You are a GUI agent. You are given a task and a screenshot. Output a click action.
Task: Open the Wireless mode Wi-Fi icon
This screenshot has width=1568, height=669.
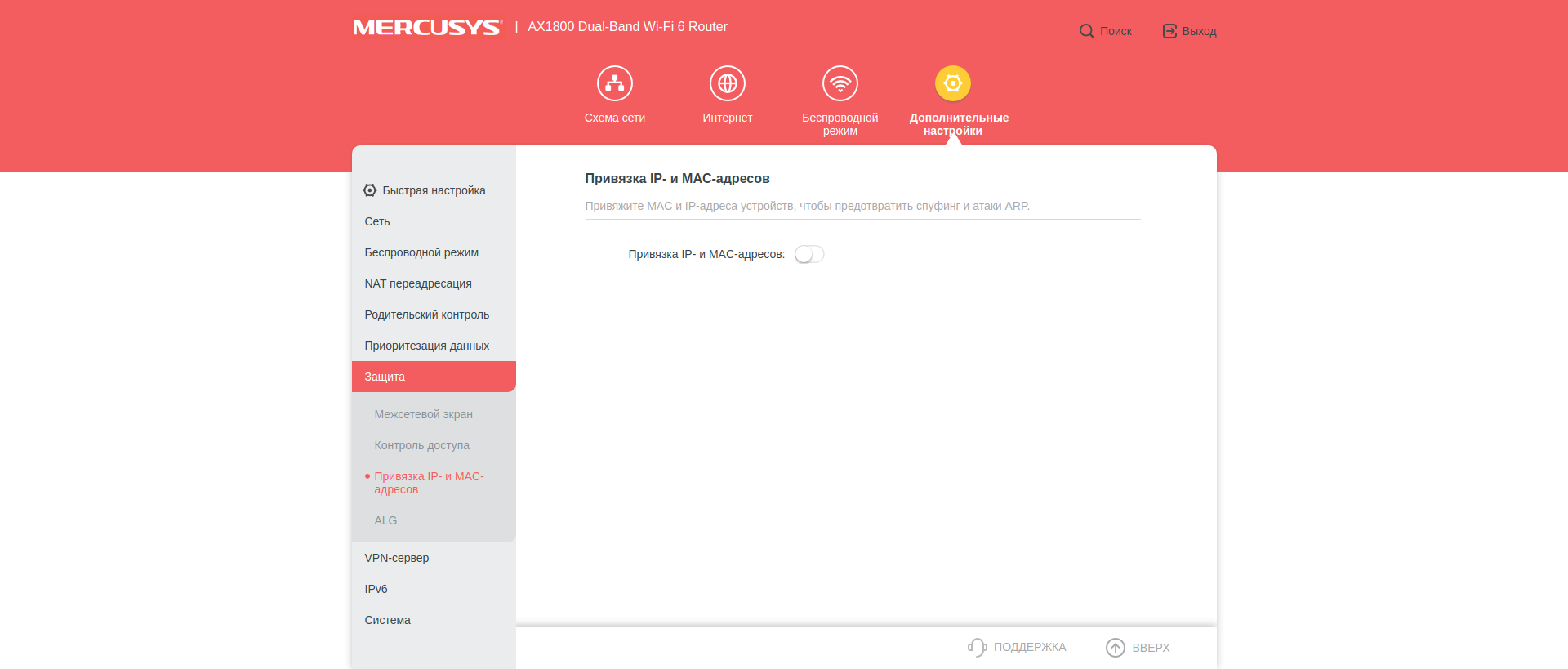click(x=840, y=83)
